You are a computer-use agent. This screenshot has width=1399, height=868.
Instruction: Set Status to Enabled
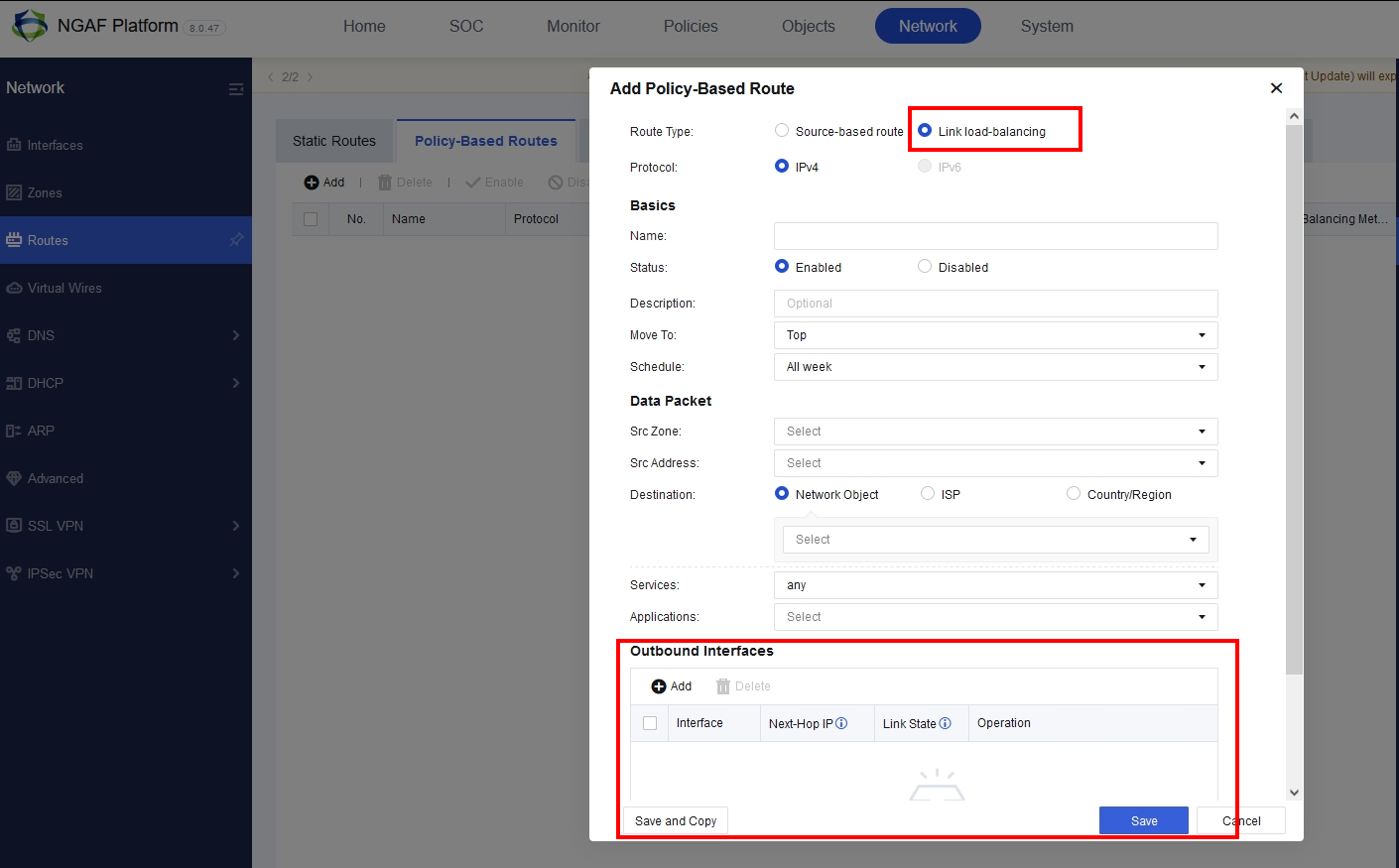click(782, 266)
